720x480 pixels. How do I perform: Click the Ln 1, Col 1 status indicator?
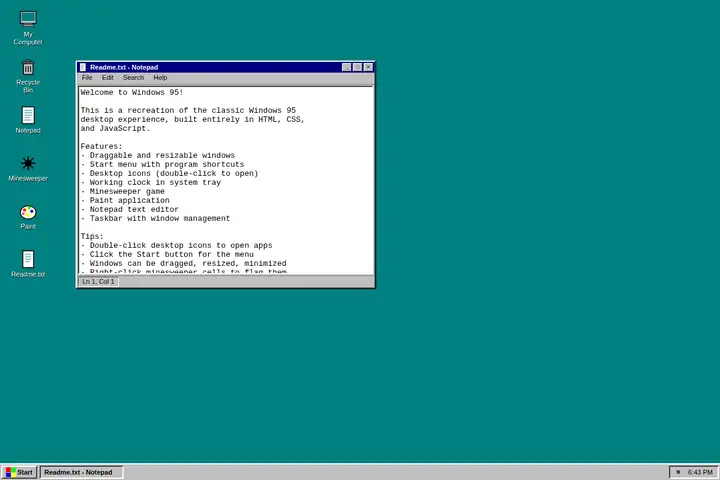98,282
